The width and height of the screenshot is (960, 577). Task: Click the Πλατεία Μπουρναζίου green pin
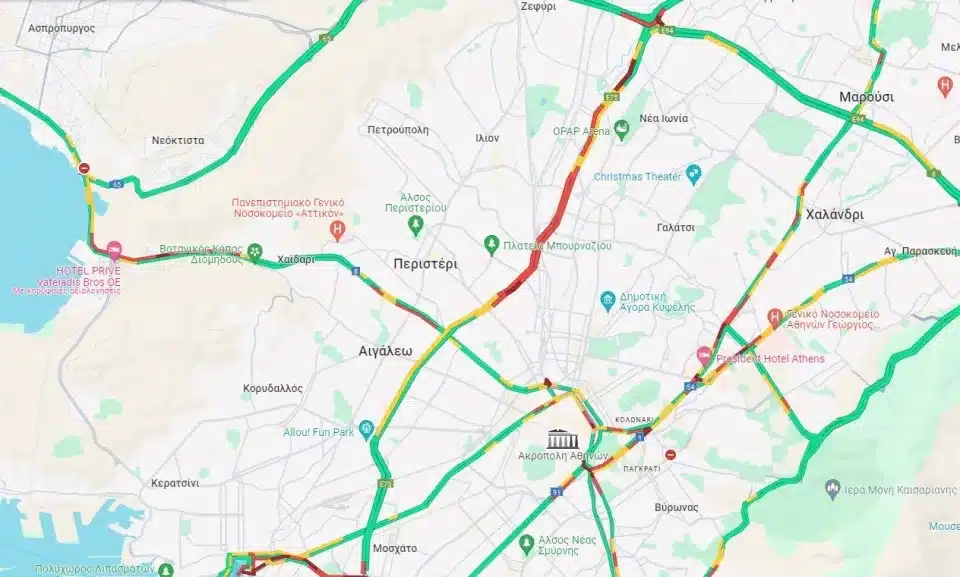tap(491, 244)
